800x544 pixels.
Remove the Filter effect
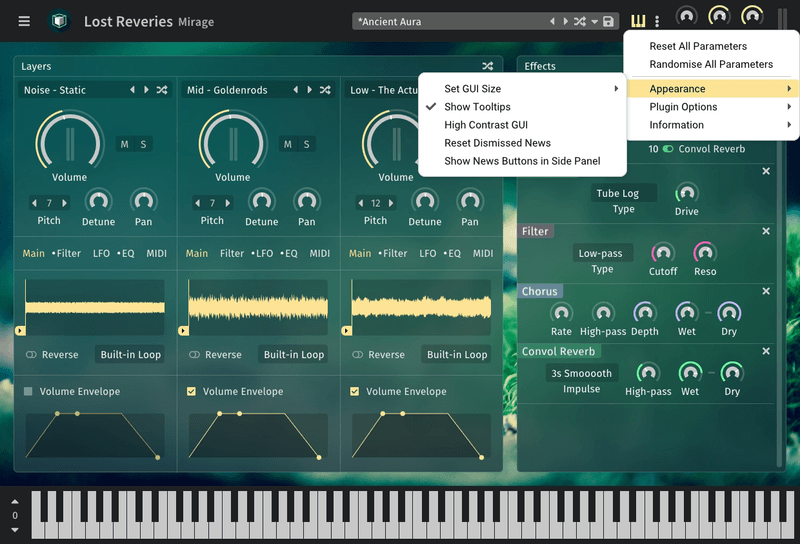[766, 231]
